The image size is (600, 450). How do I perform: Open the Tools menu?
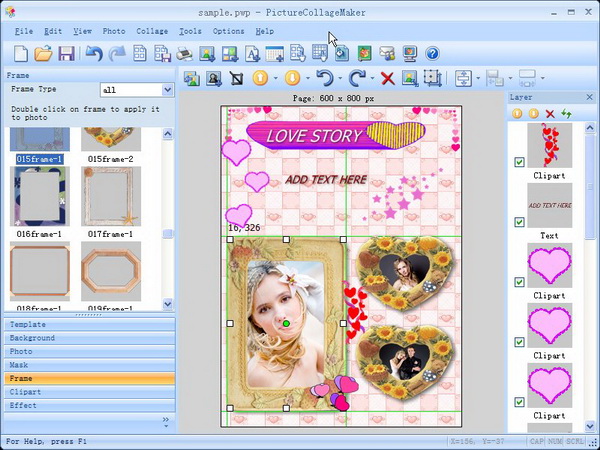190,31
